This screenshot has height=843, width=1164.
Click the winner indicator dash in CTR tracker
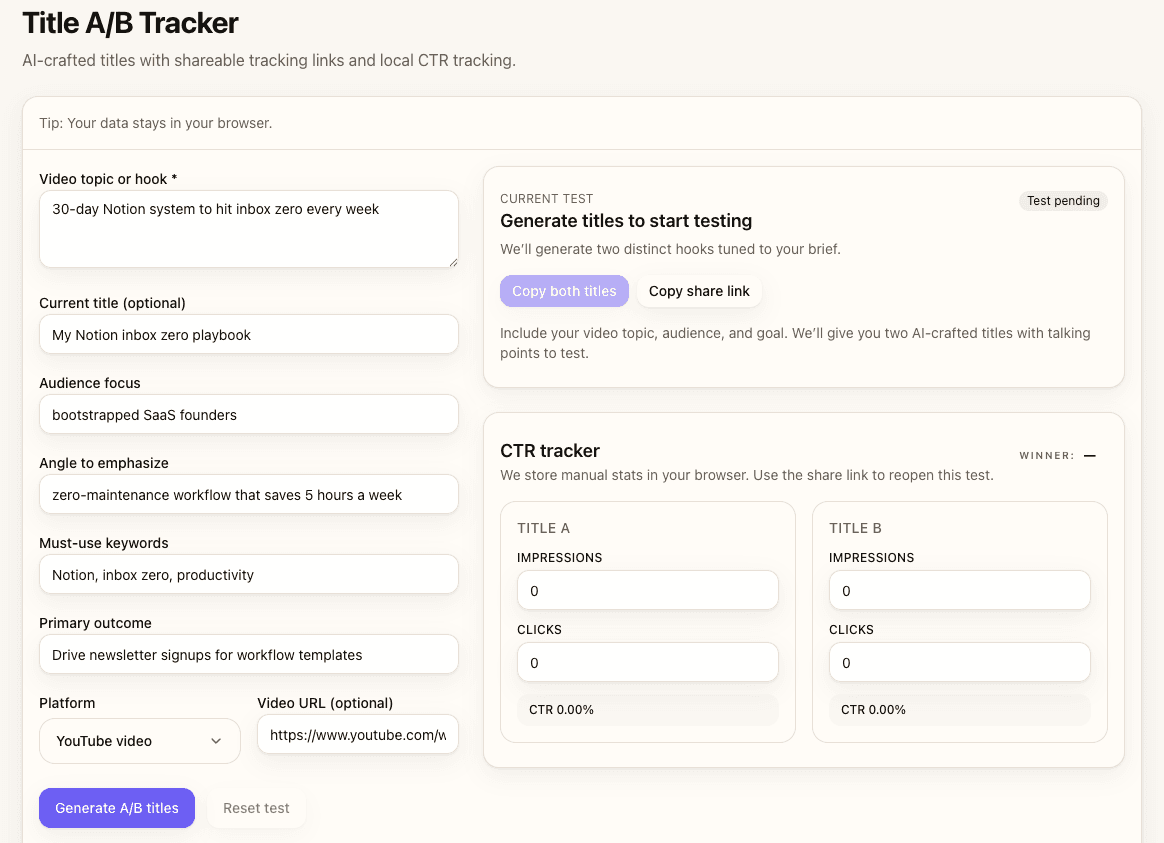click(1090, 455)
